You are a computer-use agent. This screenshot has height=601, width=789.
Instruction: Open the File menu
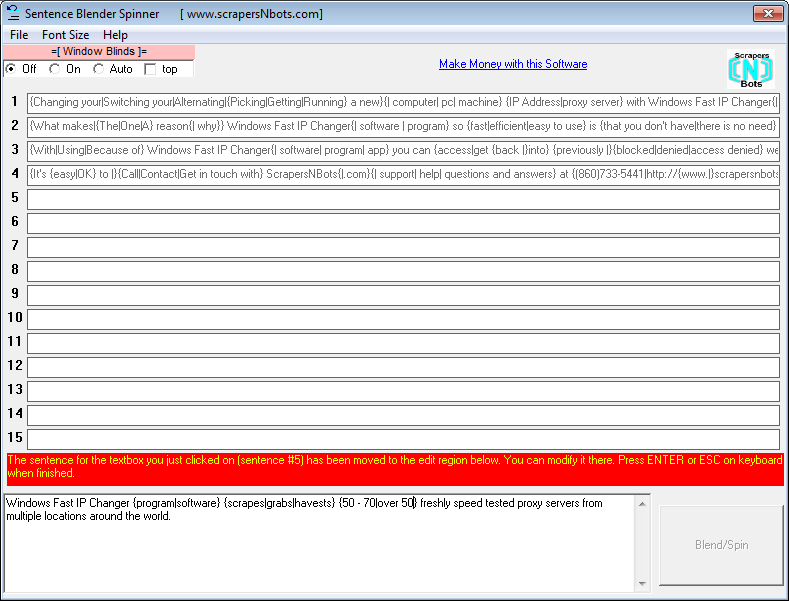[19, 35]
